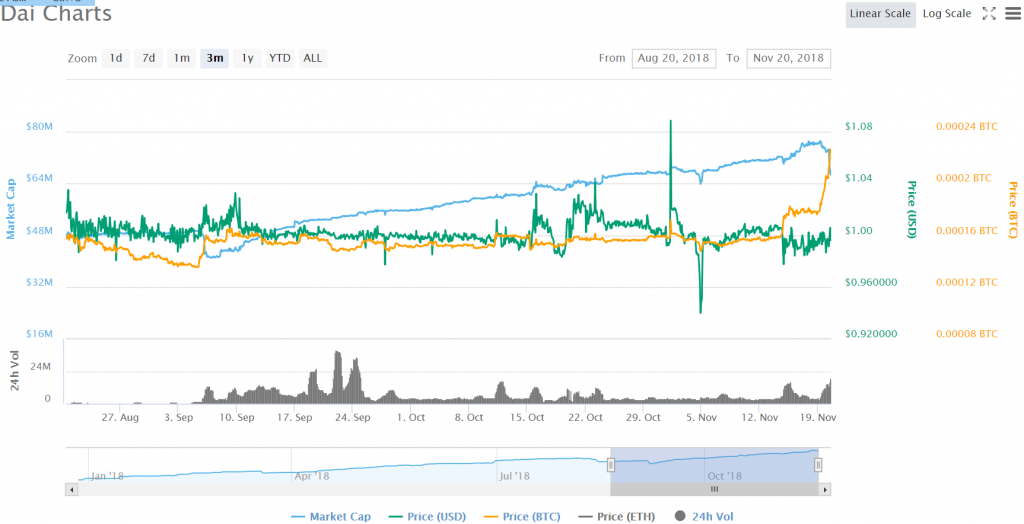Image resolution: width=1024 pixels, height=524 pixels.
Task: Select YTD zoom range
Action: 280,58
